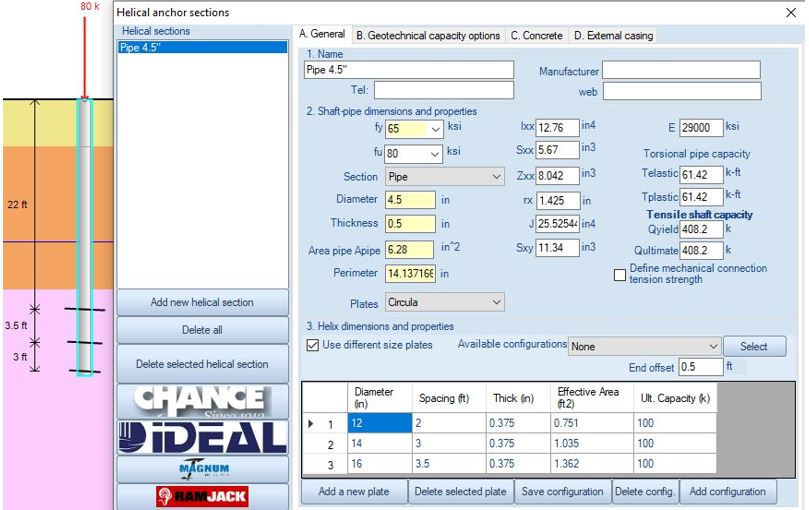
Task: Click Diameter cell 12 in row 1
Action: [x=380, y=423]
